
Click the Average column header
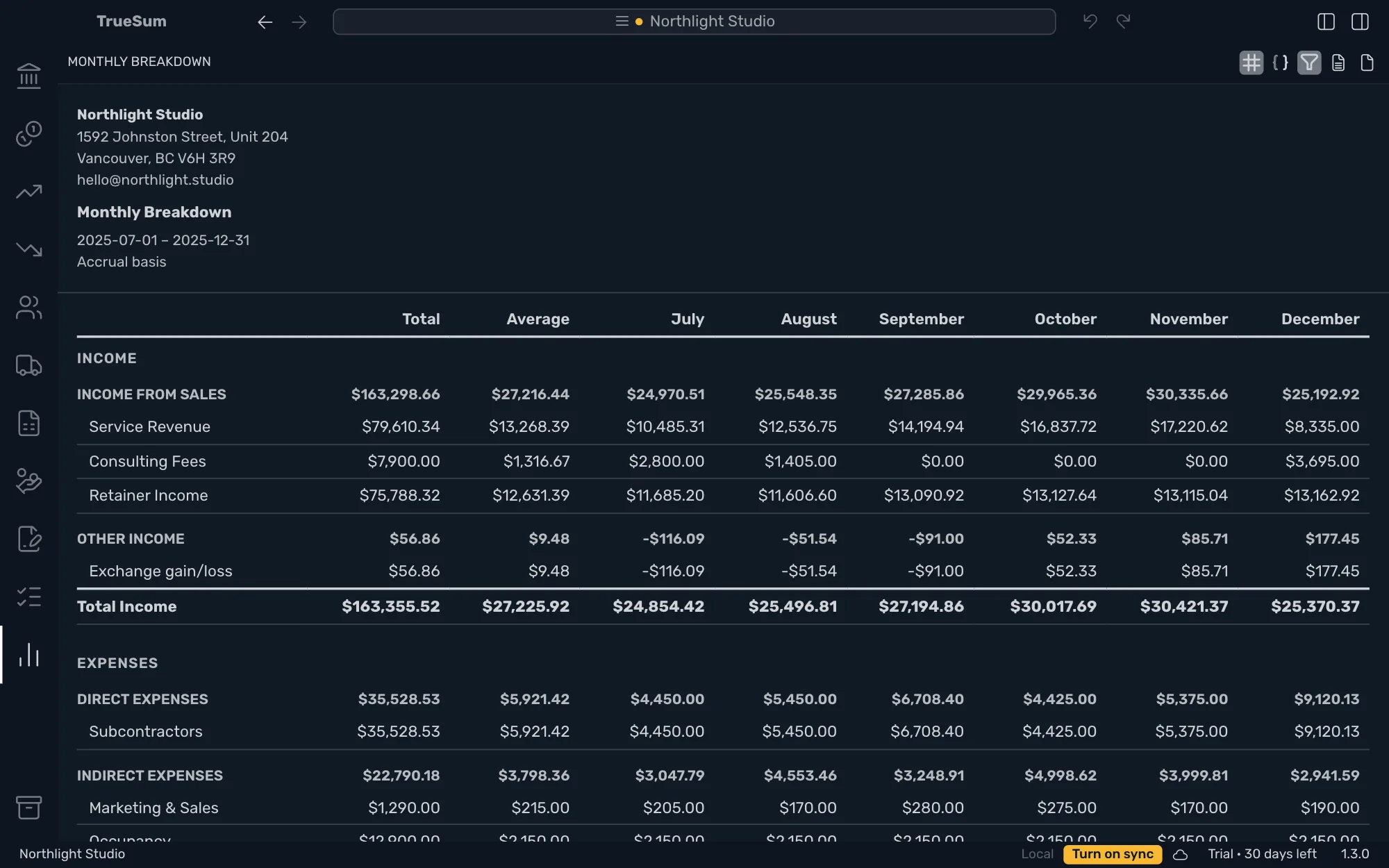[538, 319]
